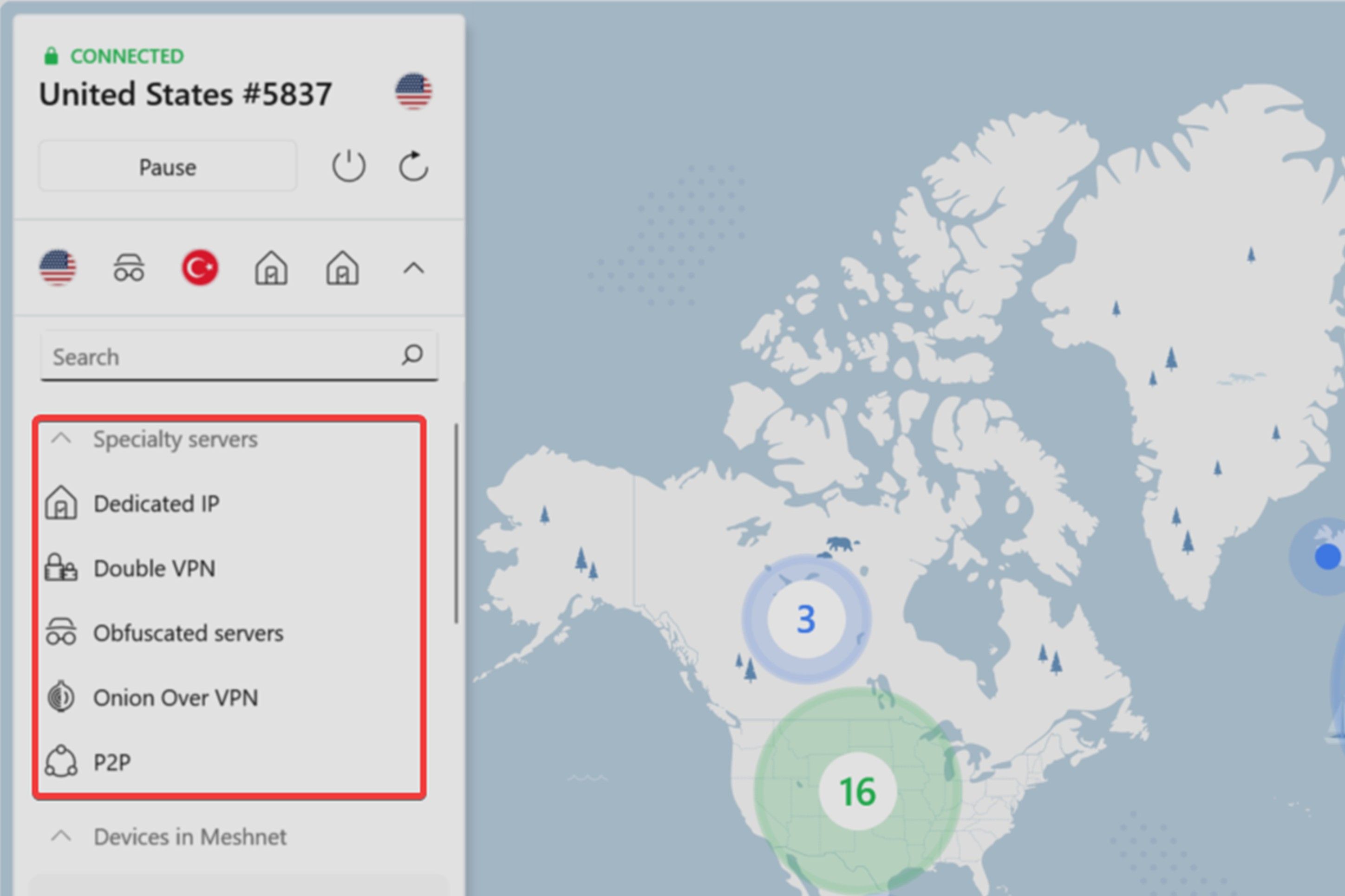Viewport: 1345px width, 896px height.
Task: Click the magnifying glass search icon
Action: click(411, 355)
